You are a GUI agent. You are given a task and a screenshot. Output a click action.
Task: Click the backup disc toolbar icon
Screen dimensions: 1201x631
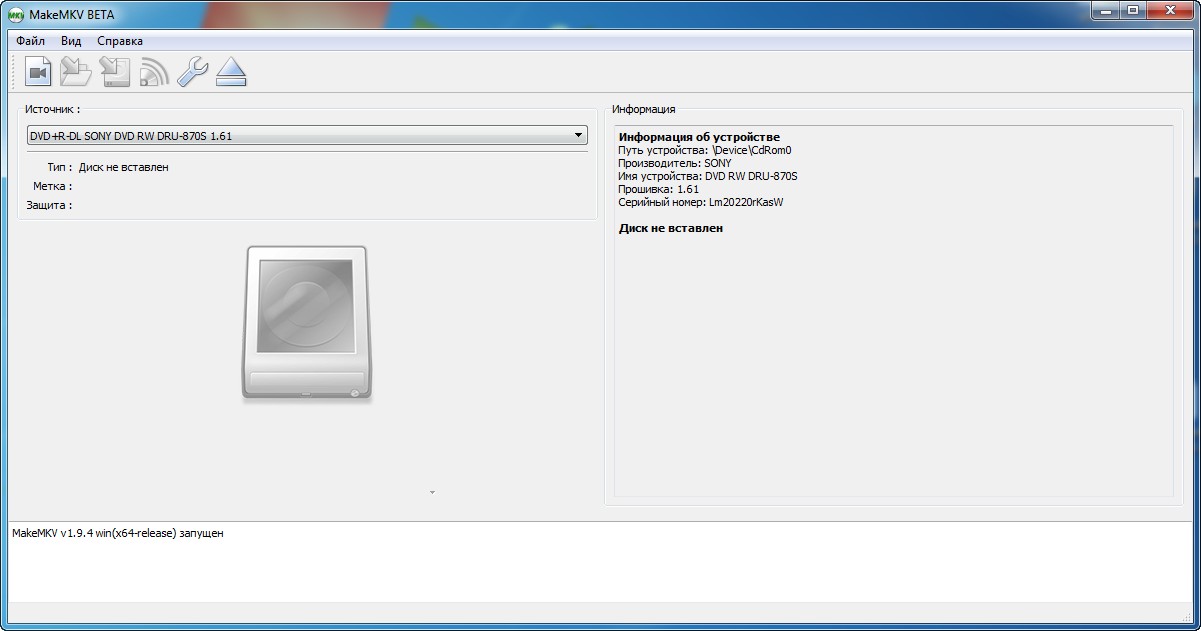(115, 72)
